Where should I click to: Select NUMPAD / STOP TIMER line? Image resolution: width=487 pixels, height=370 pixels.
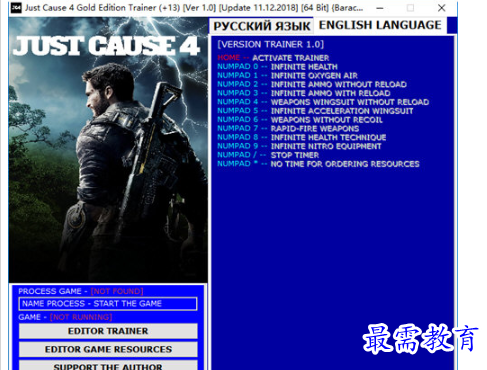[x=268, y=155]
